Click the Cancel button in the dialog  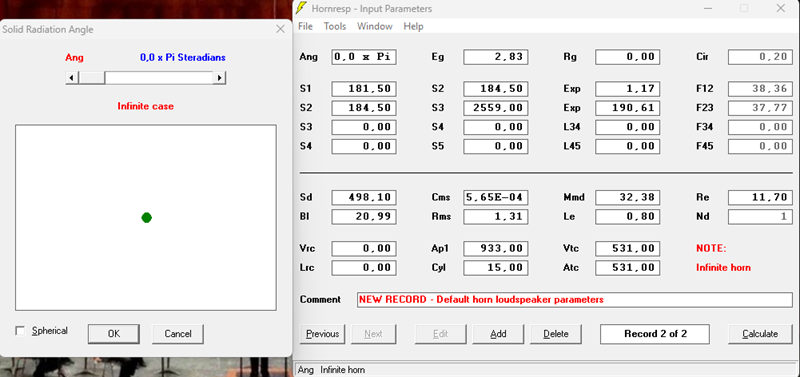coord(178,334)
